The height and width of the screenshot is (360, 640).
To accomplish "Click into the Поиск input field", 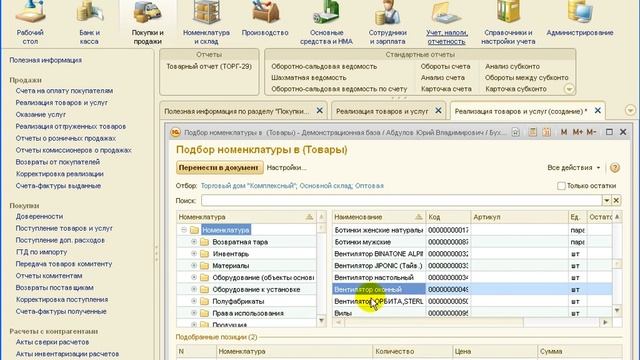I will (401, 200).
